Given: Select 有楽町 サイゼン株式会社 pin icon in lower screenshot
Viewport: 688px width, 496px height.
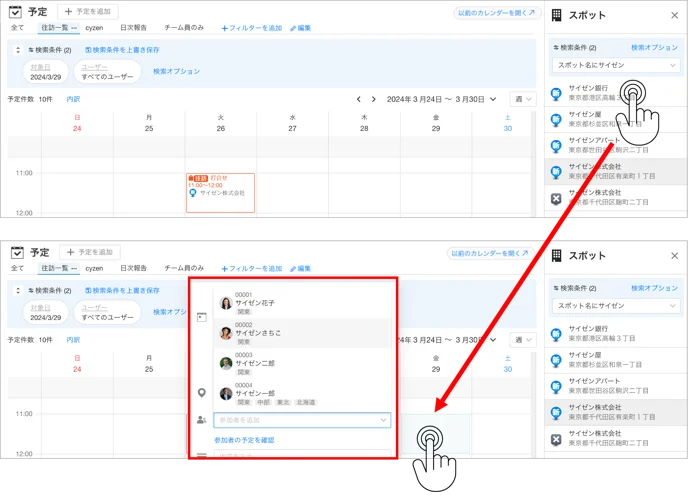Looking at the screenshot, I should pos(556,413).
